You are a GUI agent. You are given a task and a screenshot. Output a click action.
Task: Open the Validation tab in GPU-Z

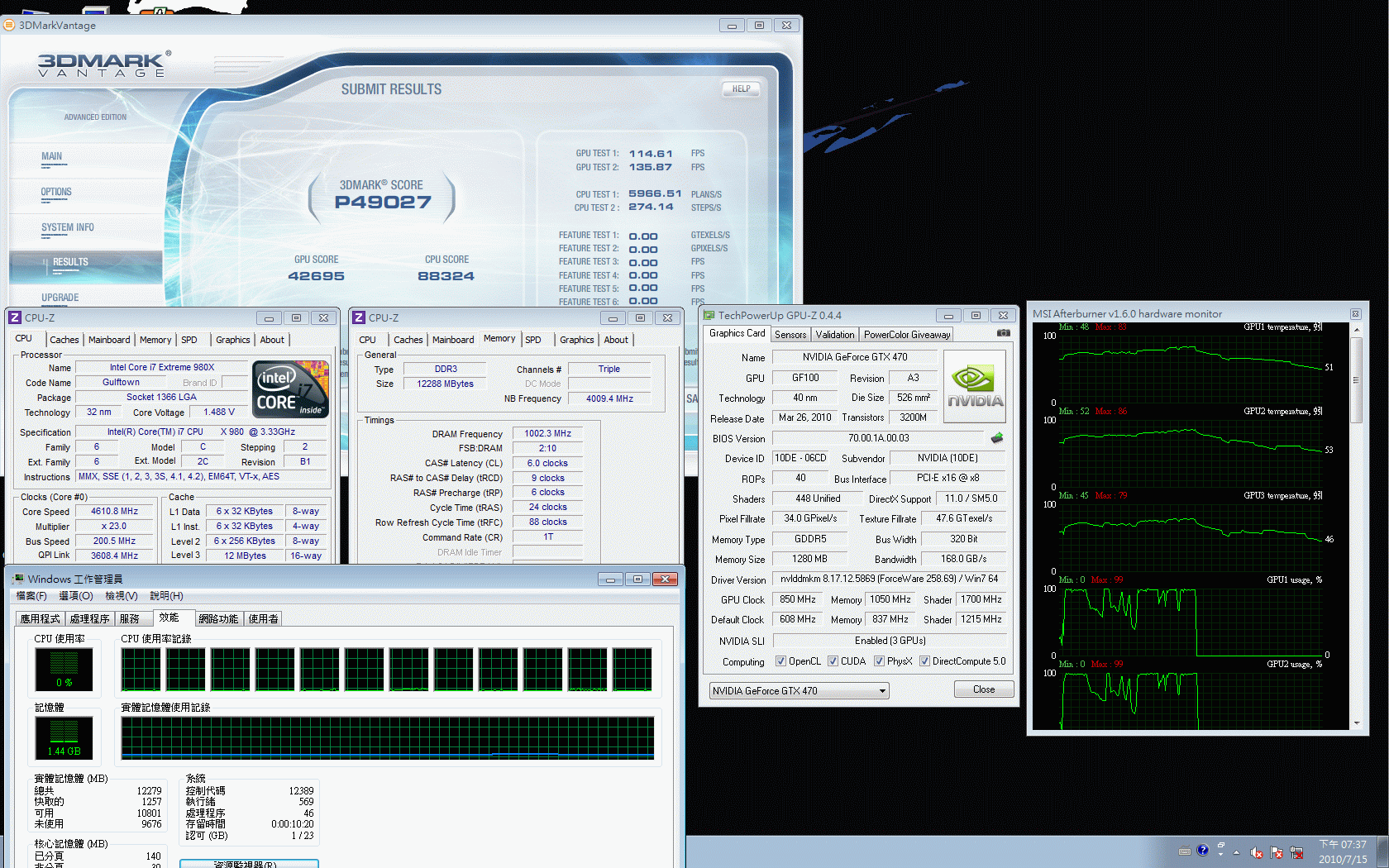click(x=834, y=335)
